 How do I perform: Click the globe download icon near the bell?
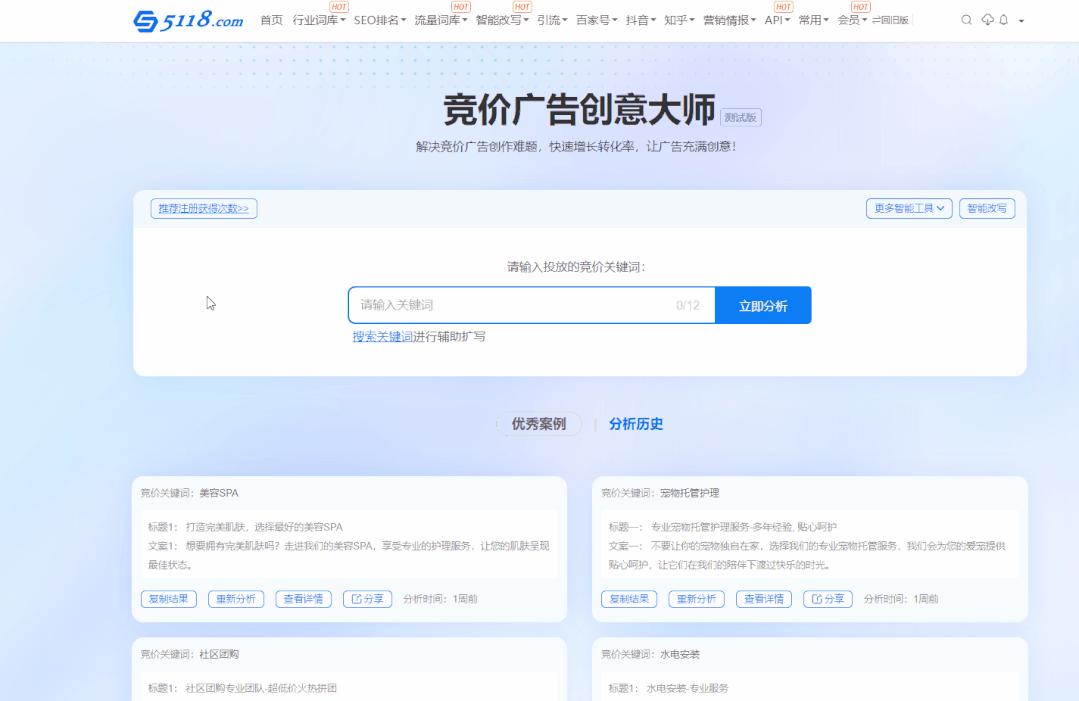(x=986, y=19)
